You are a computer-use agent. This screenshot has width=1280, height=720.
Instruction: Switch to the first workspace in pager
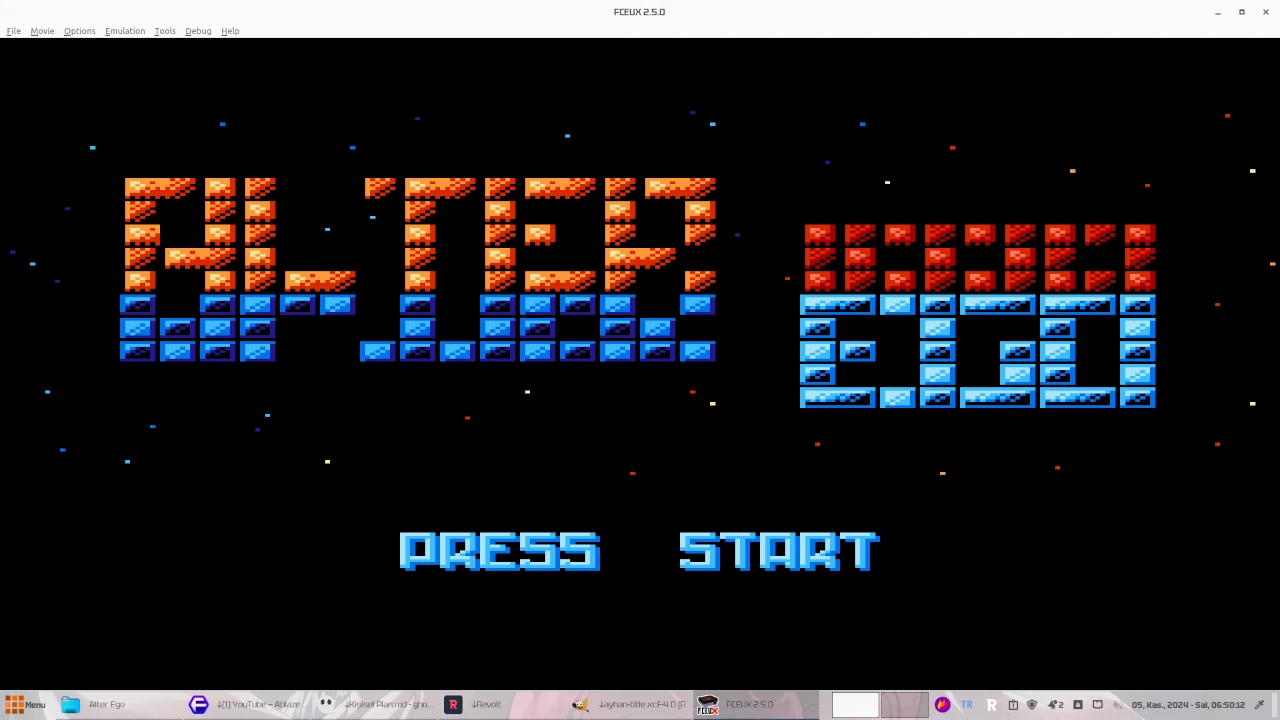tap(856, 705)
